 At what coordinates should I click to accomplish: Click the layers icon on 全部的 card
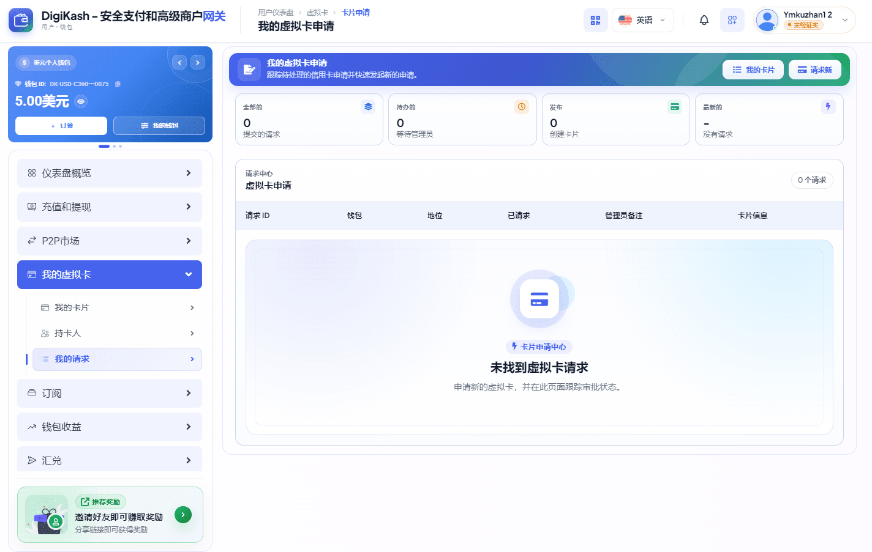[368, 107]
